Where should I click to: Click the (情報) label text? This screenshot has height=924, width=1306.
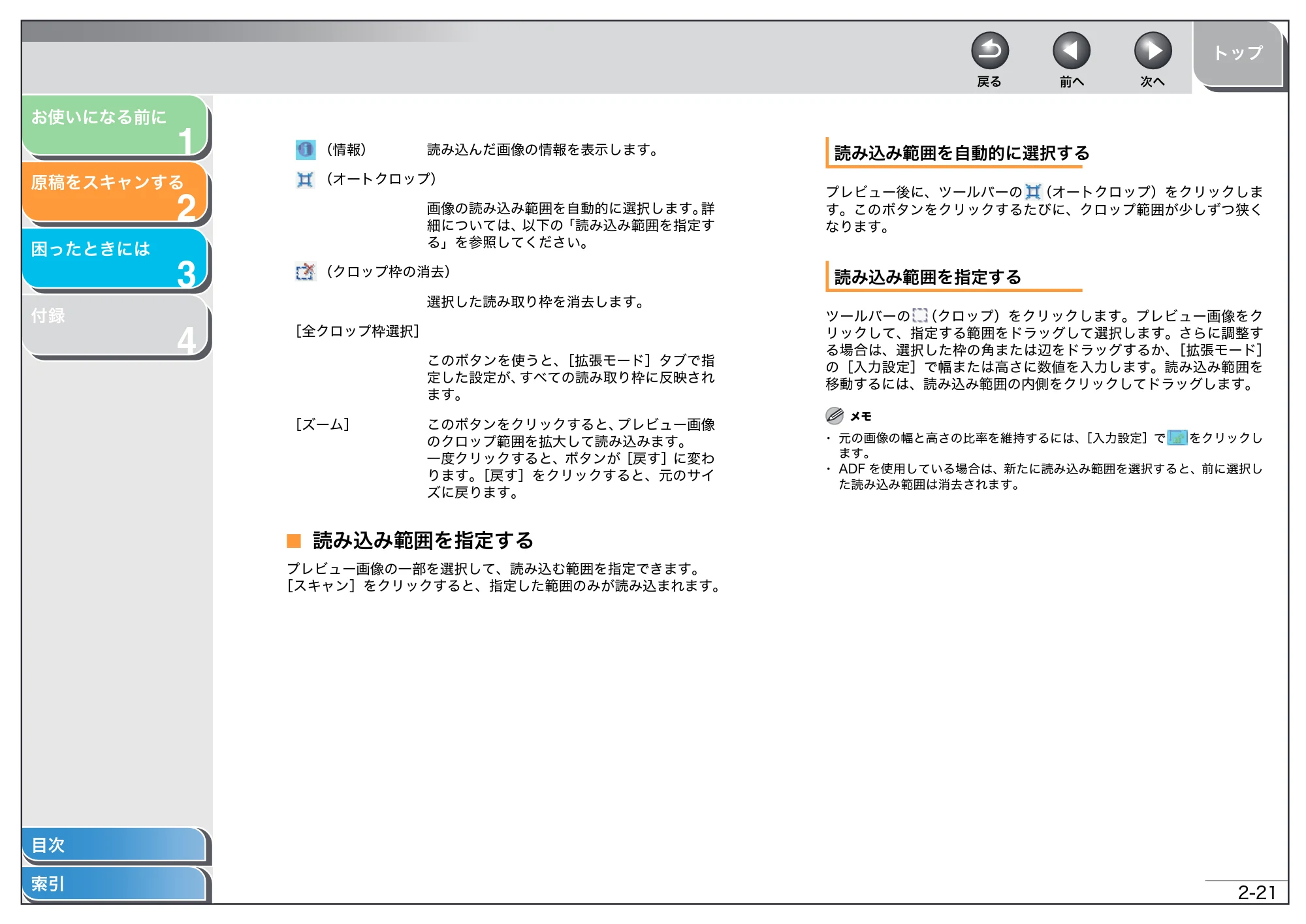[x=347, y=150]
